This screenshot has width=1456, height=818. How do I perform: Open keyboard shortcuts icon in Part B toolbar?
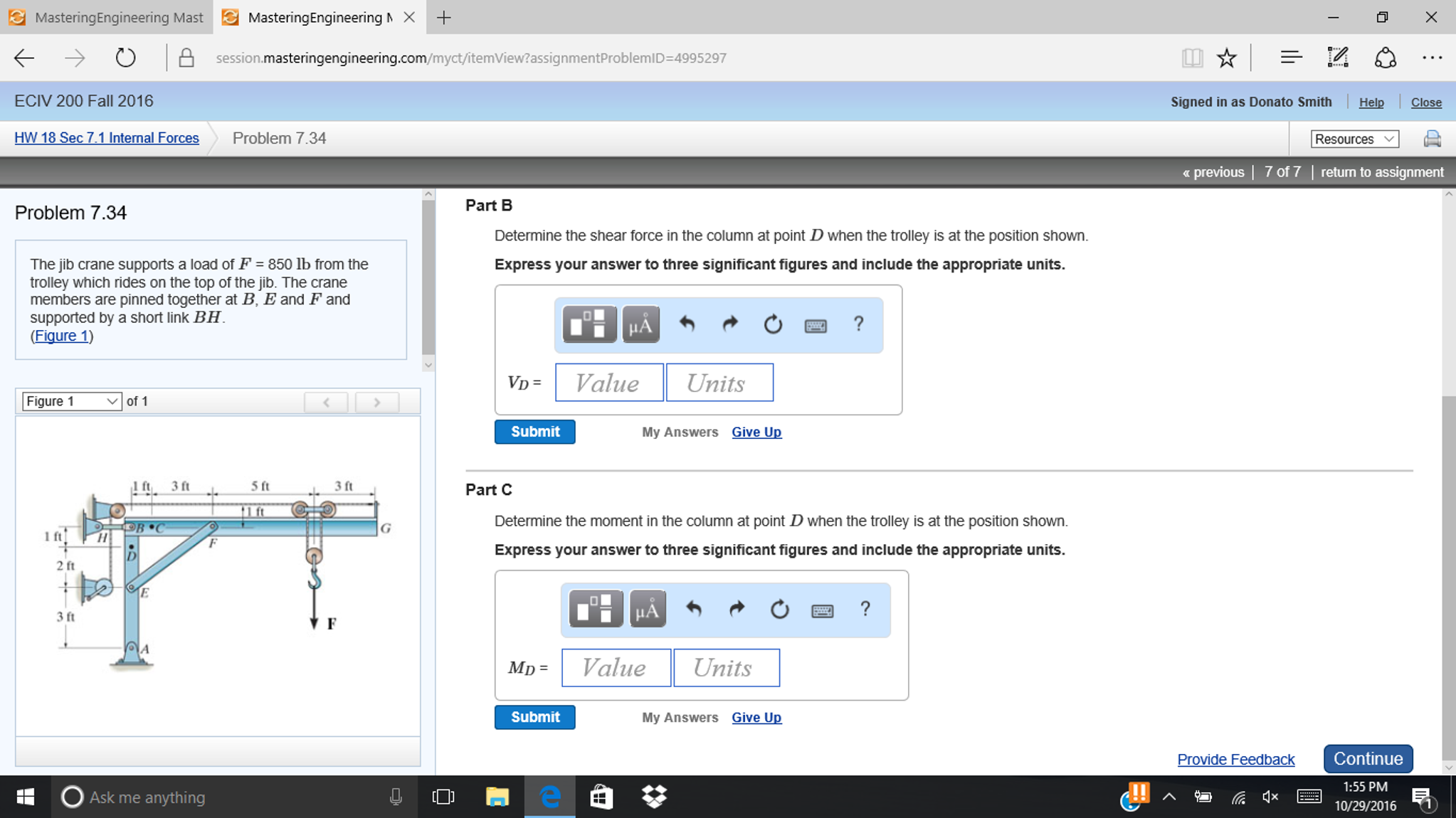pos(816,326)
